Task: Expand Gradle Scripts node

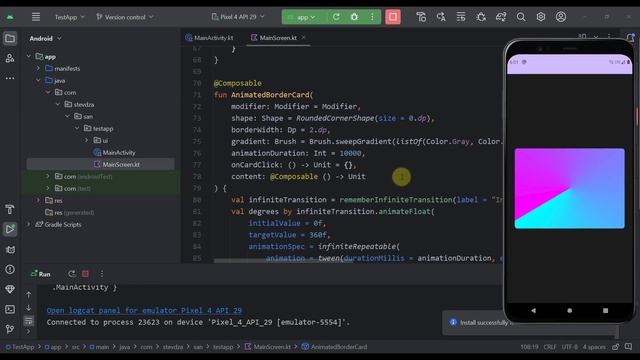Action: pyautogui.click(x=29, y=224)
